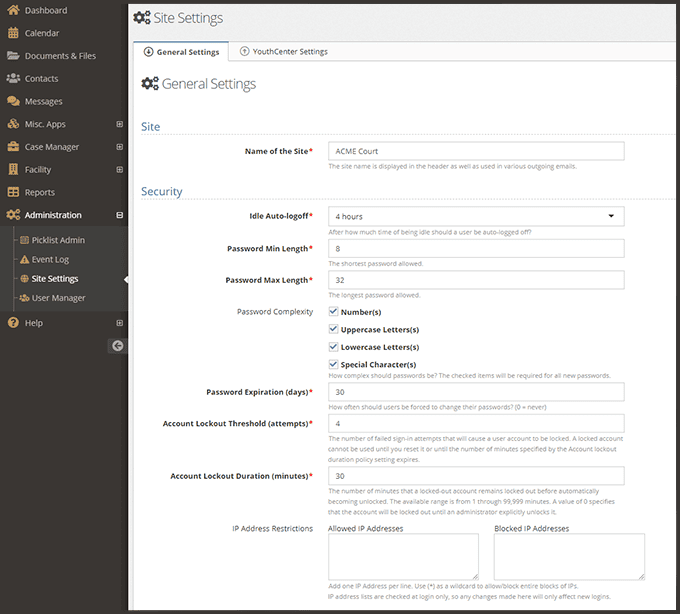Click the User Manager users icon

pos(25,298)
